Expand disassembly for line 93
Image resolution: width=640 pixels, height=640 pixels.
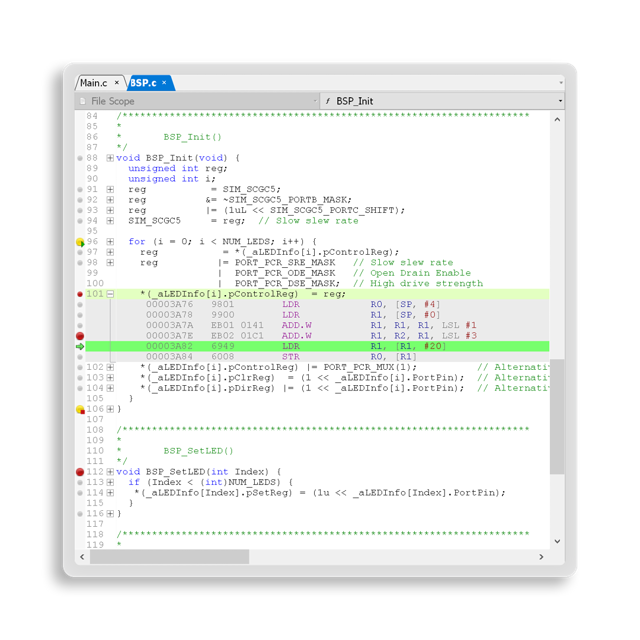coord(110,210)
